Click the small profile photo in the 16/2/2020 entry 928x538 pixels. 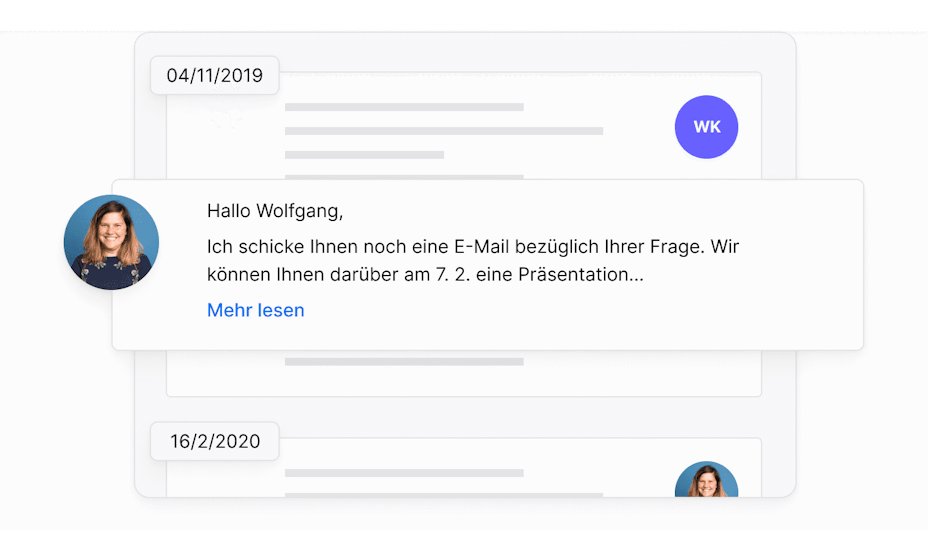pos(706,479)
